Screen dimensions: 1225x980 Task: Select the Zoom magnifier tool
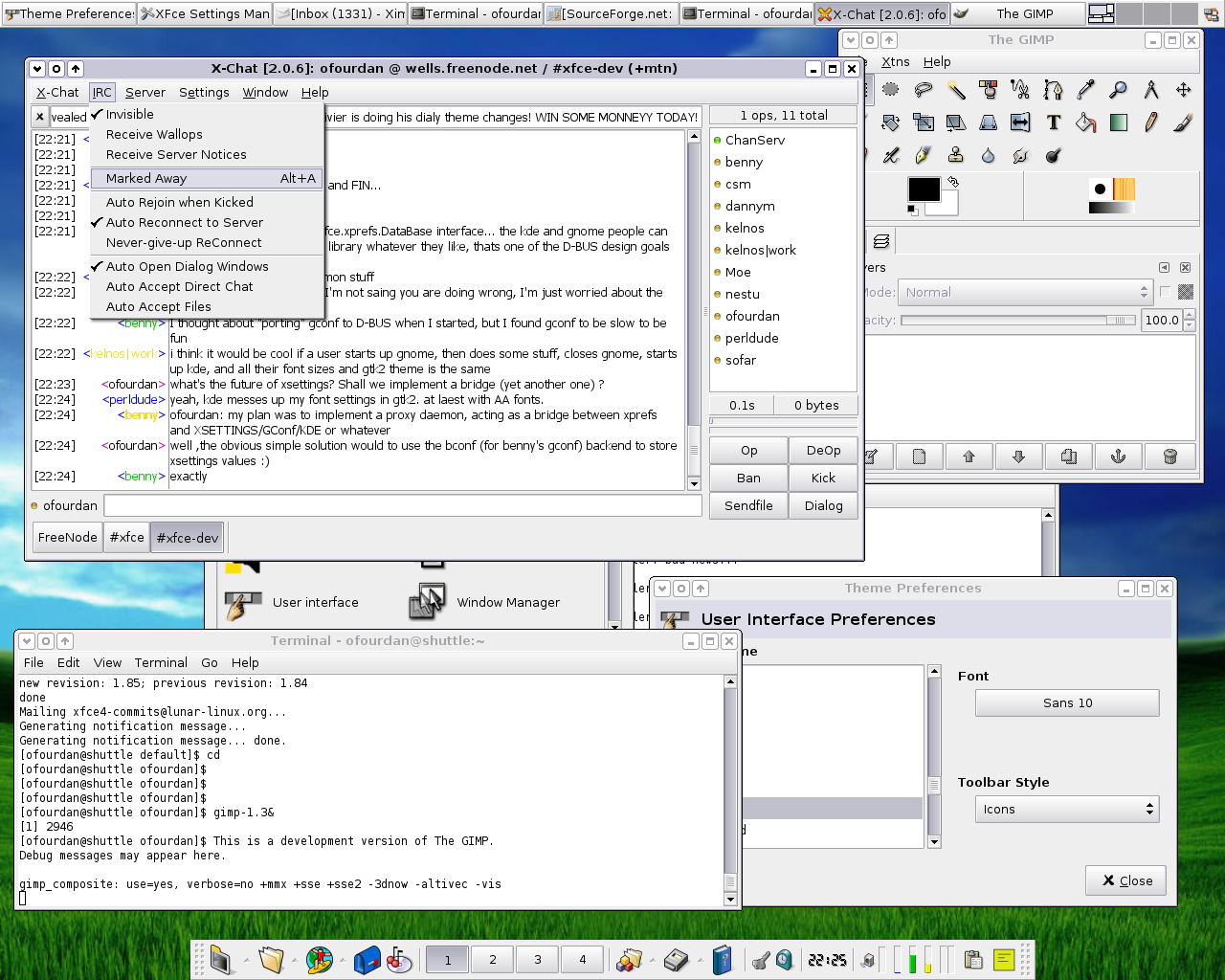pos(1118,90)
